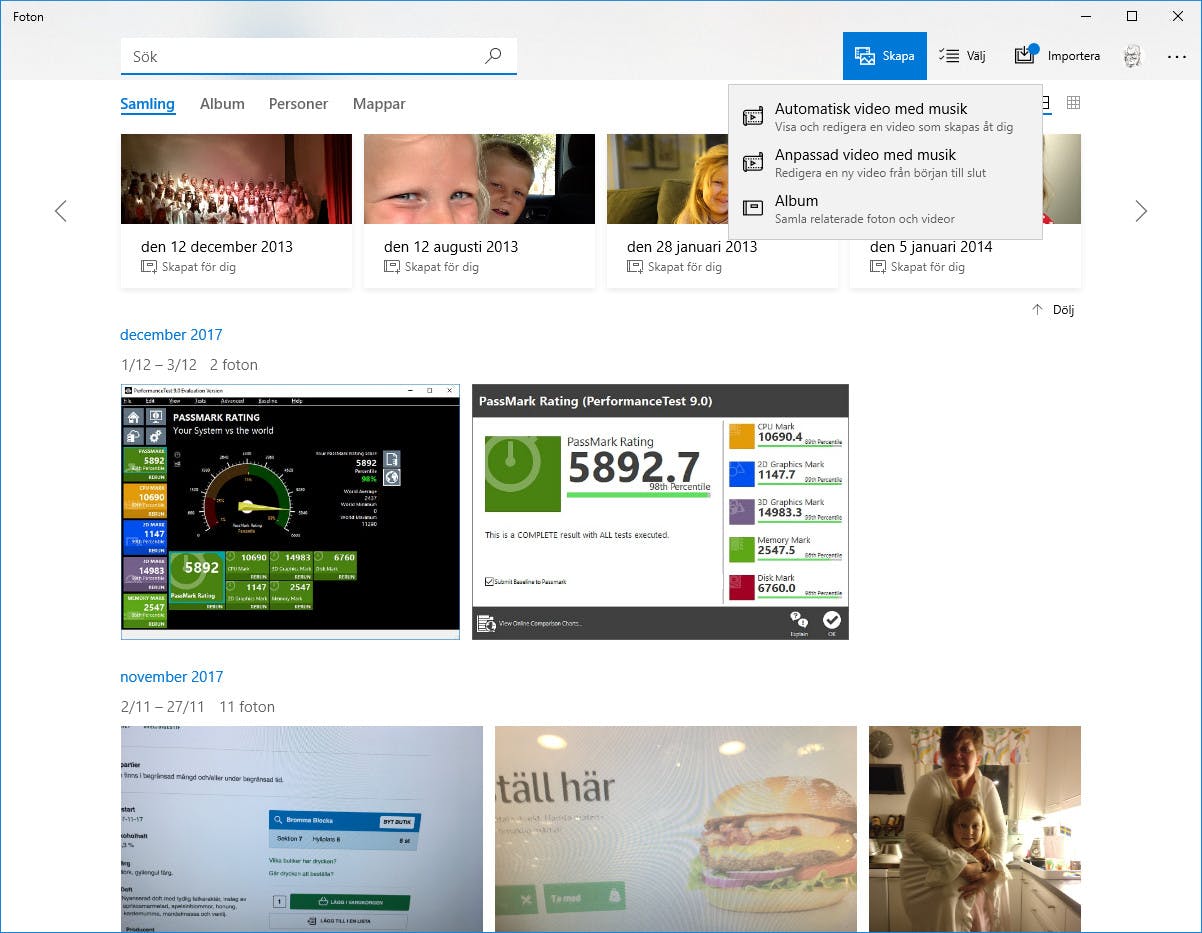Screen dimensions: 1202x933
Task: Open the hamburger 'ställ här' photo
Action: click(676, 829)
